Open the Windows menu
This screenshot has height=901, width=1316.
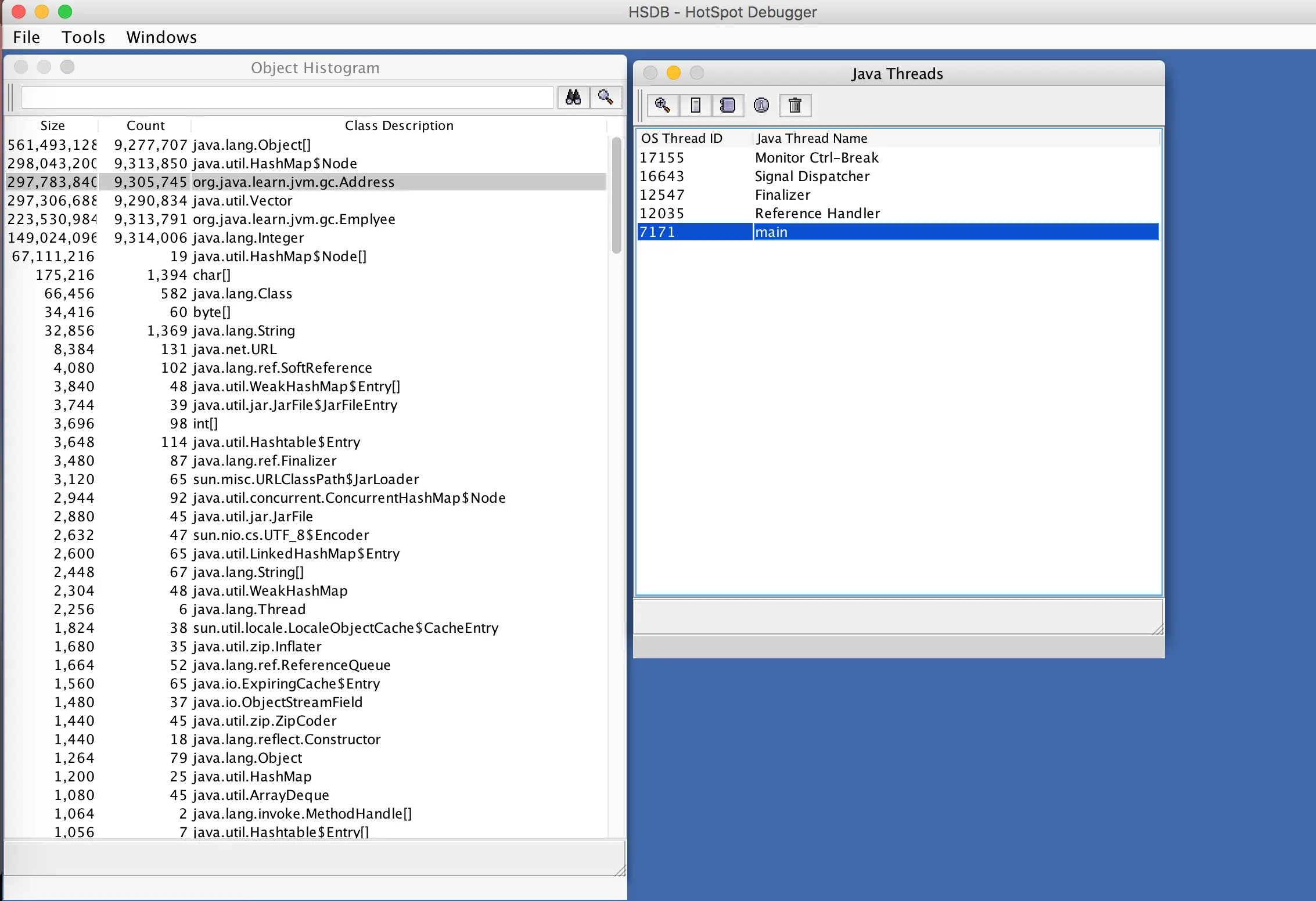pyautogui.click(x=161, y=37)
